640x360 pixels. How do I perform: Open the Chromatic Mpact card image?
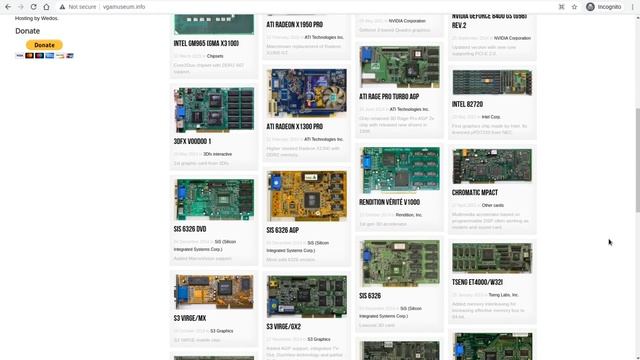[x=492, y=167]
